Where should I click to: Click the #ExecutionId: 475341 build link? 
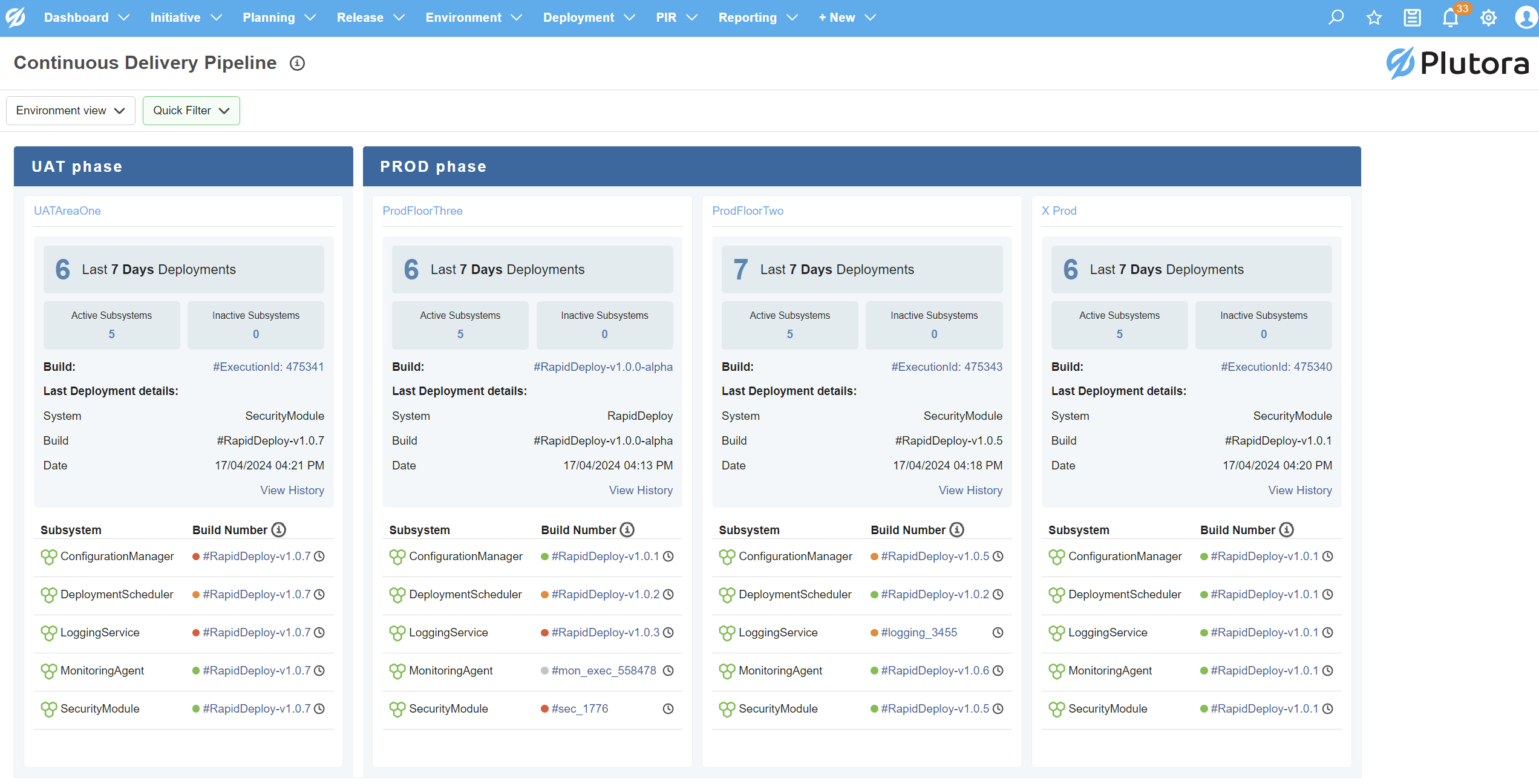coord(268,367)
